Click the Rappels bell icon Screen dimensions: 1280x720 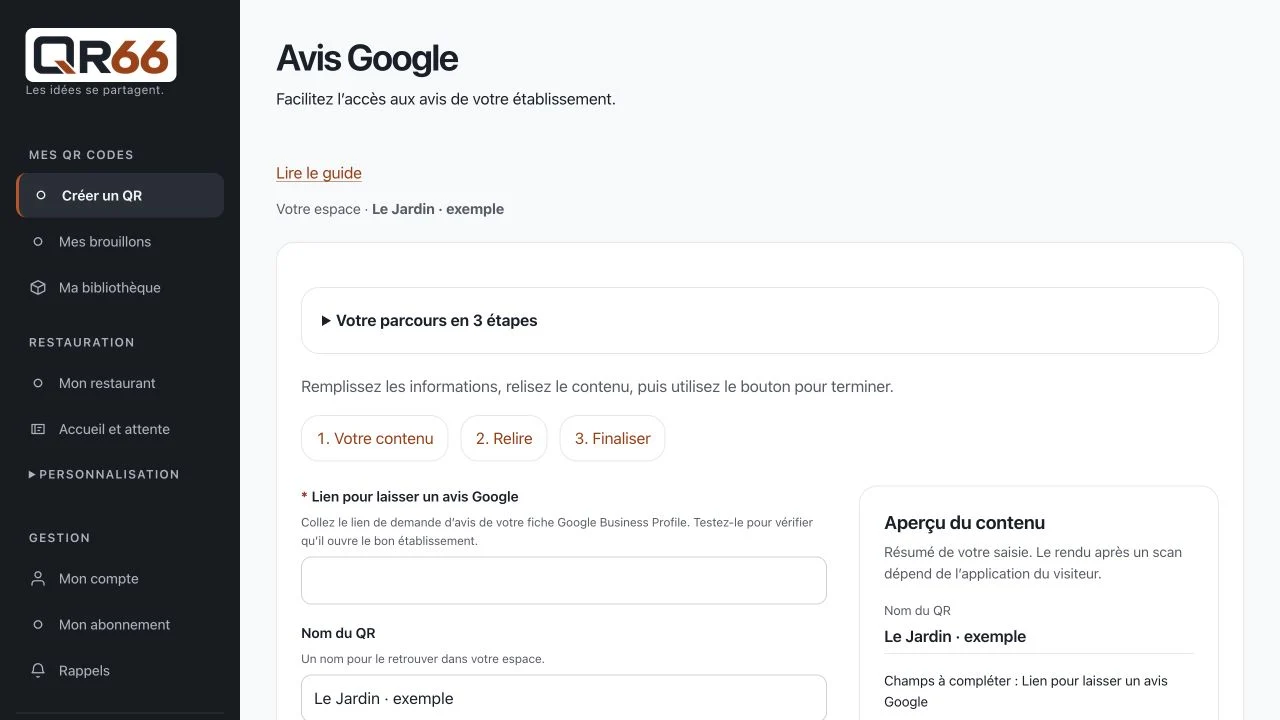[x=38, y=671]
